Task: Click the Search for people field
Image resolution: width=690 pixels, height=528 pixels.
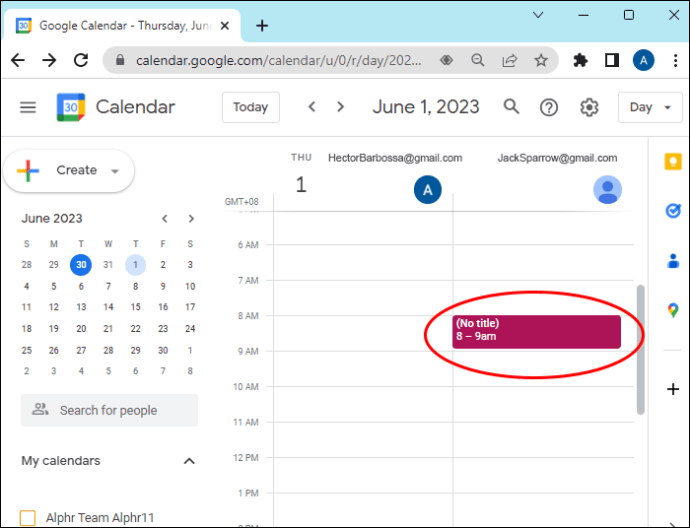Action: pos(109,410)
